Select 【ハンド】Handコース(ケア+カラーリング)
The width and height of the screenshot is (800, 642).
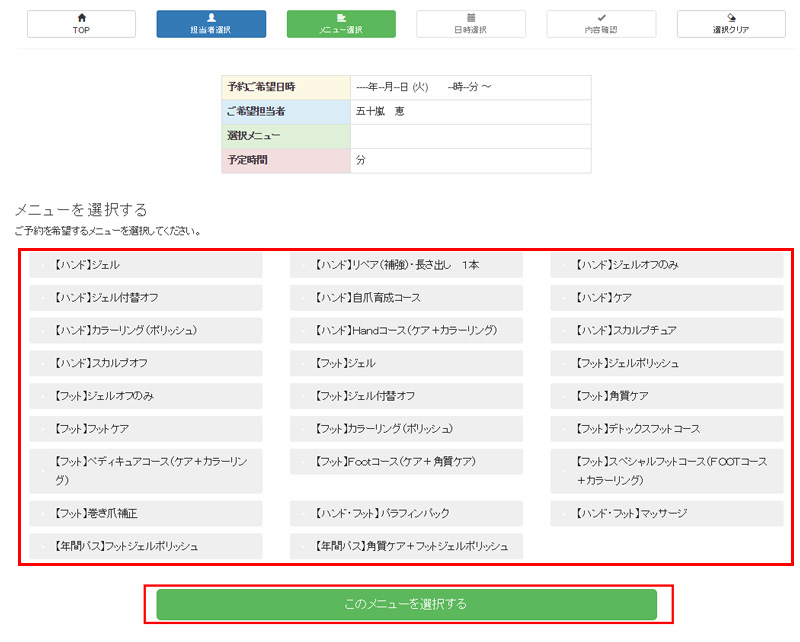pos(406,330)
